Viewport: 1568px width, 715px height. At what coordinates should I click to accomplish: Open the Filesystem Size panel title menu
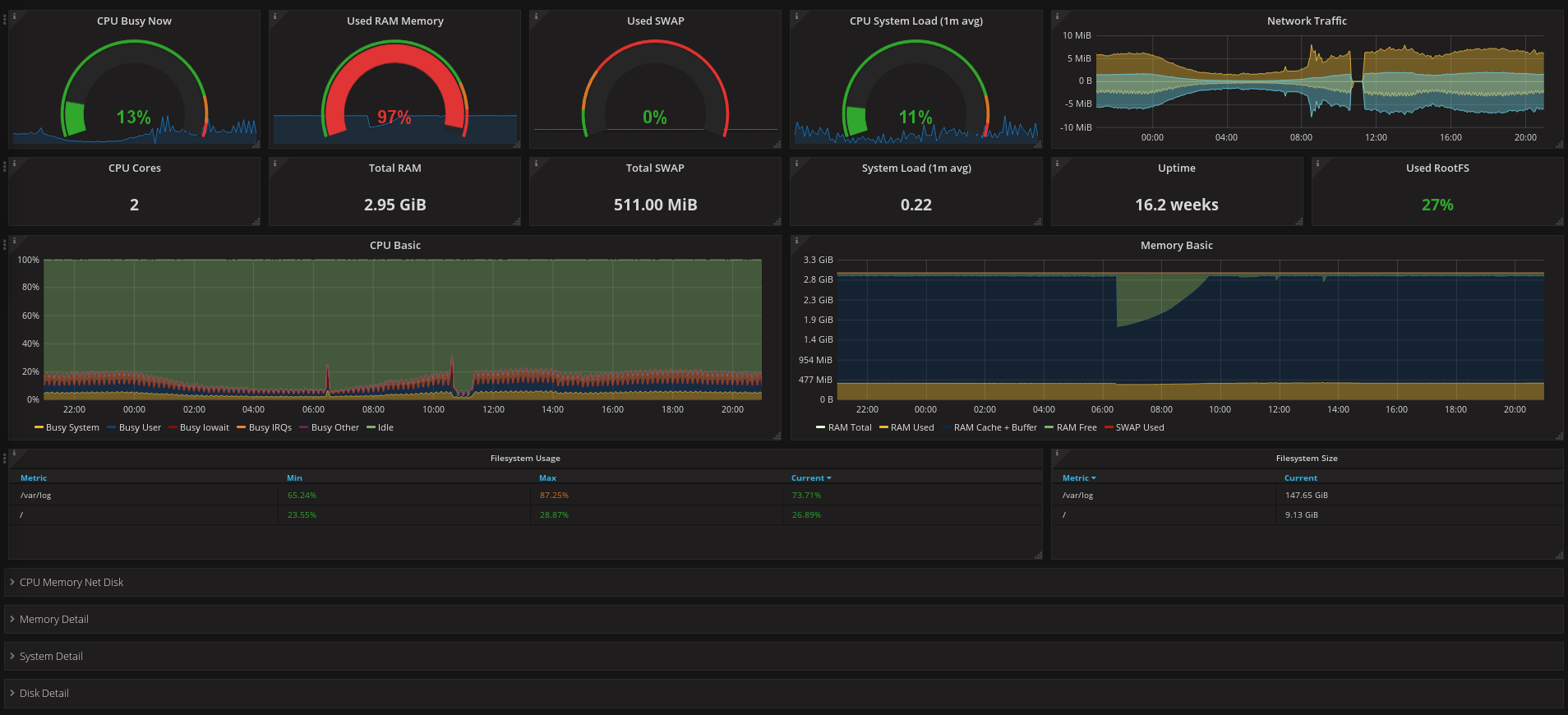pyautogui.click(x=1307, y=458)
